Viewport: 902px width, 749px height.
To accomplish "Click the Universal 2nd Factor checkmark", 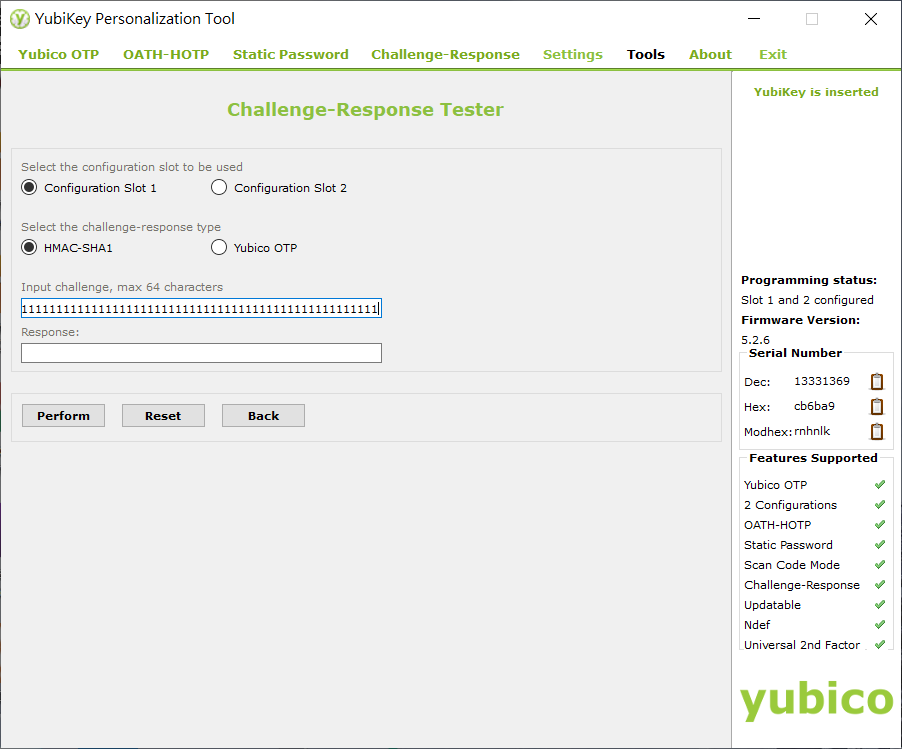I will tap(880, 645).
